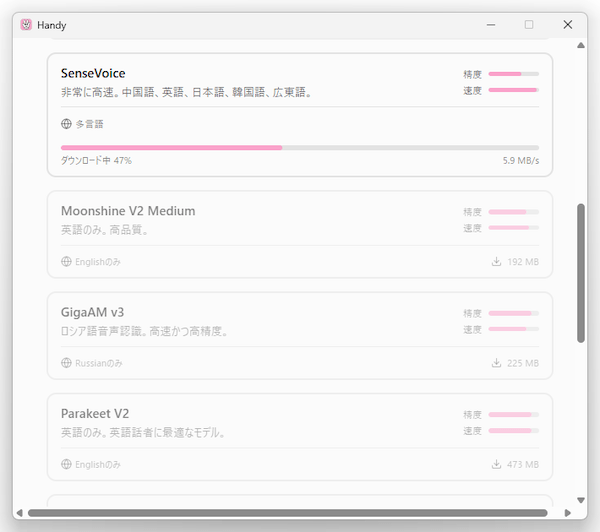Select the Moonshine V2 Medium model
This screenshot has height=532, width=600.
128,211
